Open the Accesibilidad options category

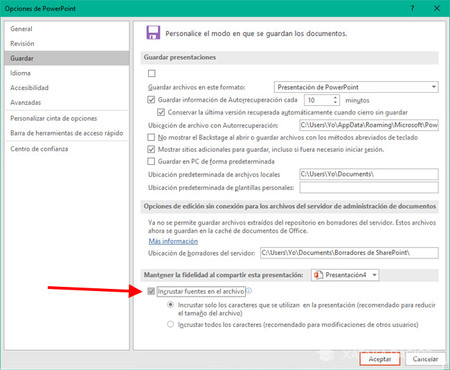tap(67, 87)
